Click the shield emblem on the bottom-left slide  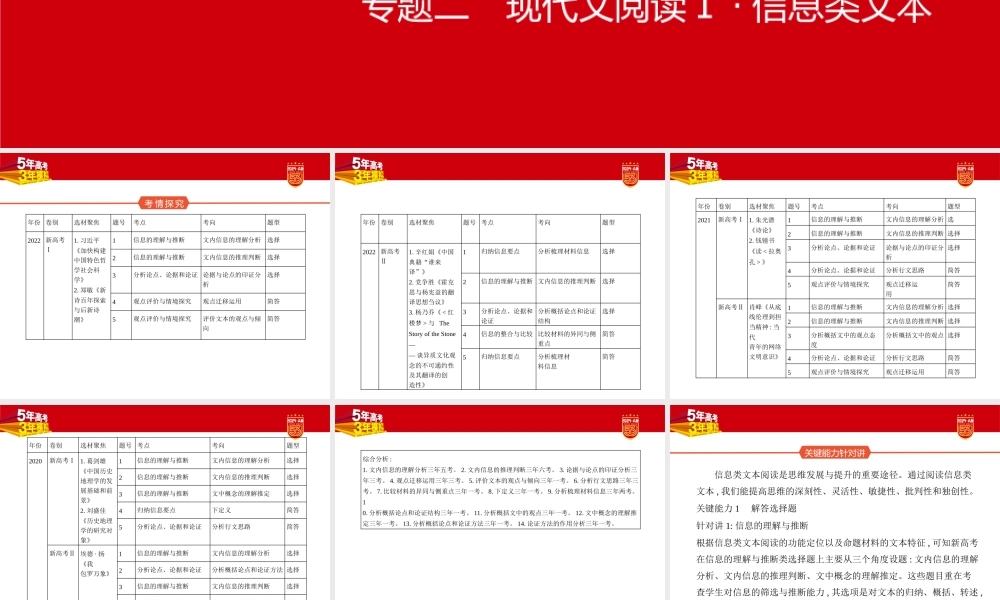[x=296, y=424]
